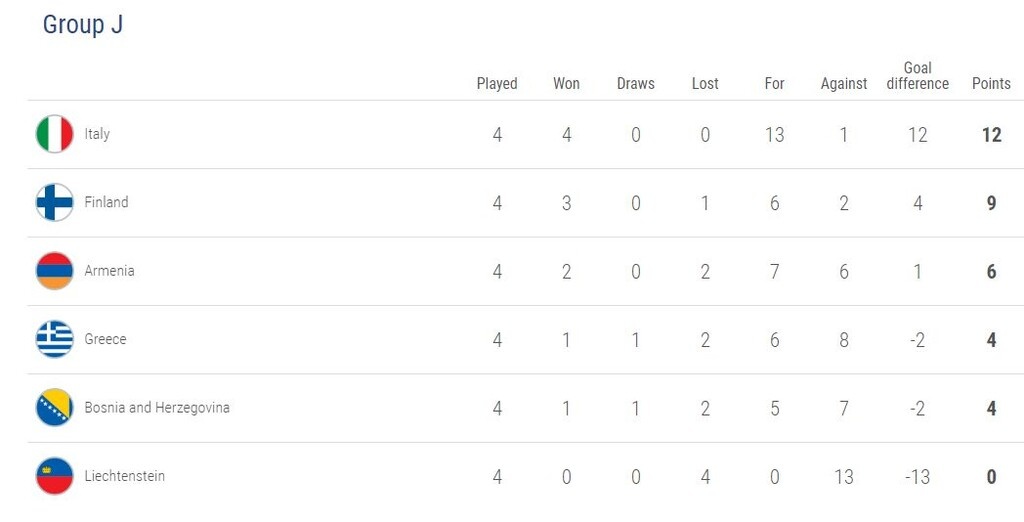
Task: Click the Bosnia and Herzegovina flag icon
Action: pos(55,408)
